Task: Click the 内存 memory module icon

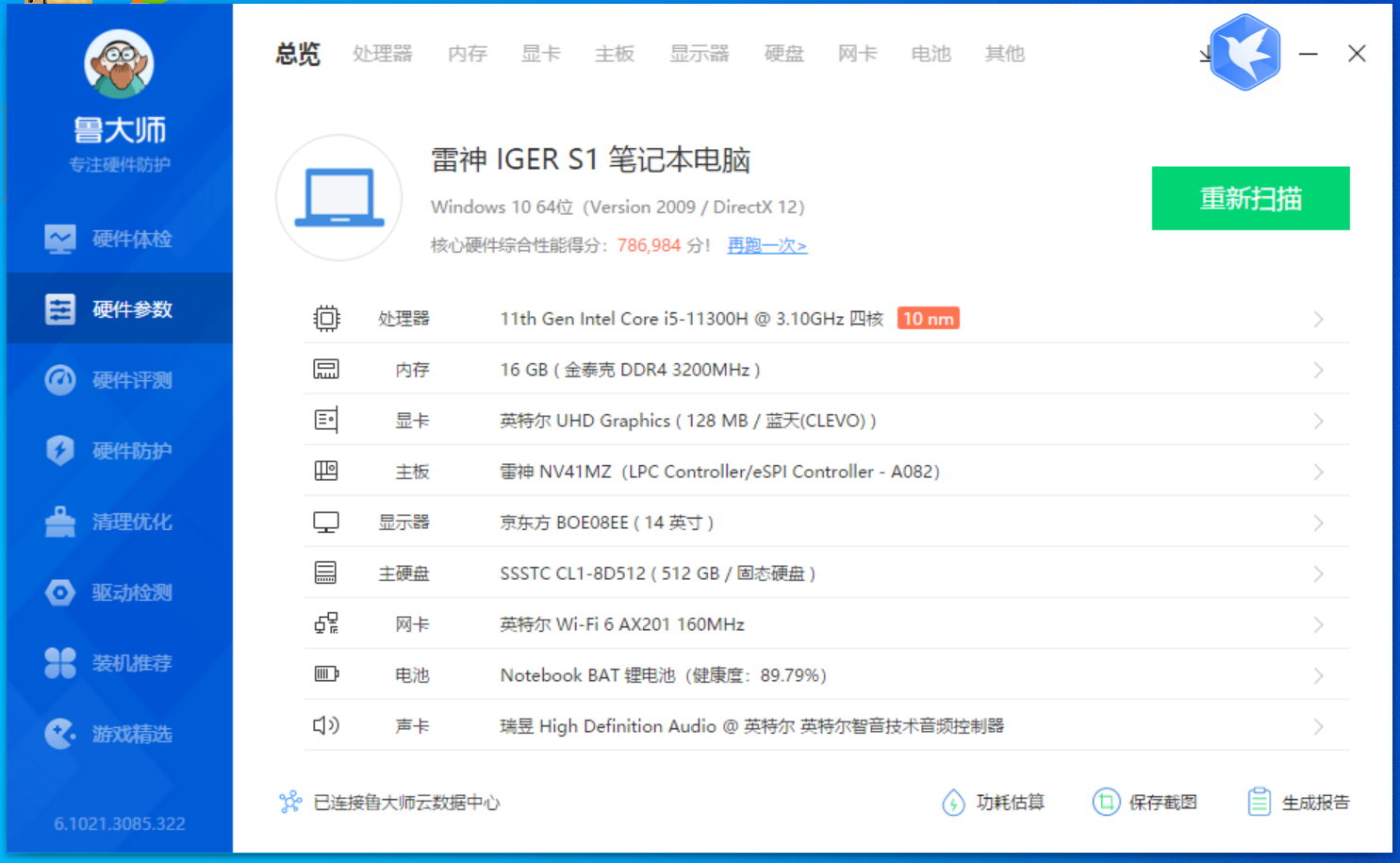Action: [x=326, y=370]
